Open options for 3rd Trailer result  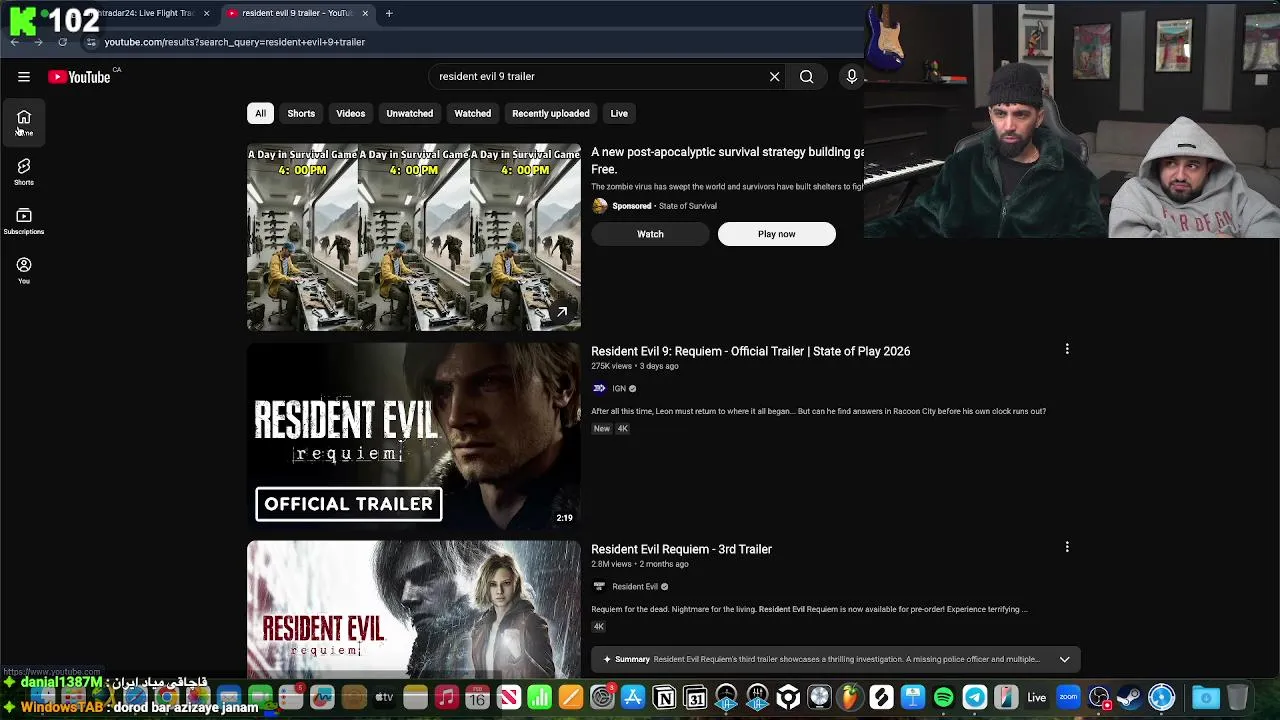[1067, 547]
